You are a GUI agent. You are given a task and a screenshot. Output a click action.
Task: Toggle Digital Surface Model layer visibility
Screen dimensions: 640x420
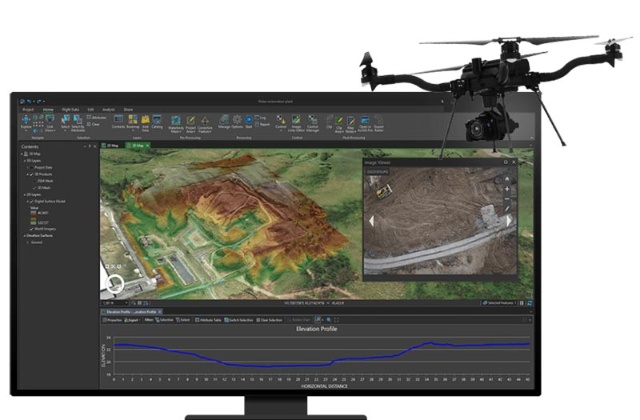(31, 201)
